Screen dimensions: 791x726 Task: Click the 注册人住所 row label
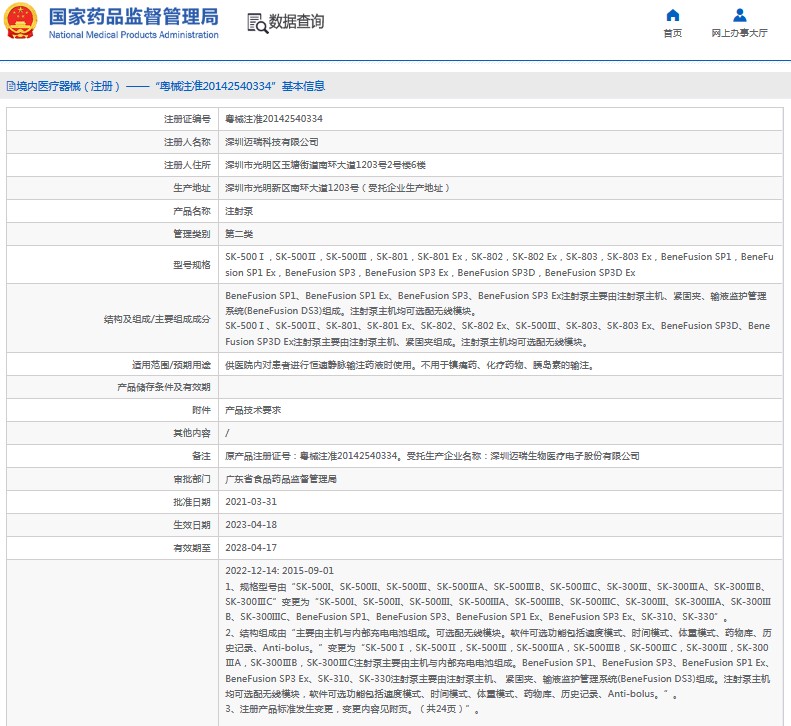[187, 165]
